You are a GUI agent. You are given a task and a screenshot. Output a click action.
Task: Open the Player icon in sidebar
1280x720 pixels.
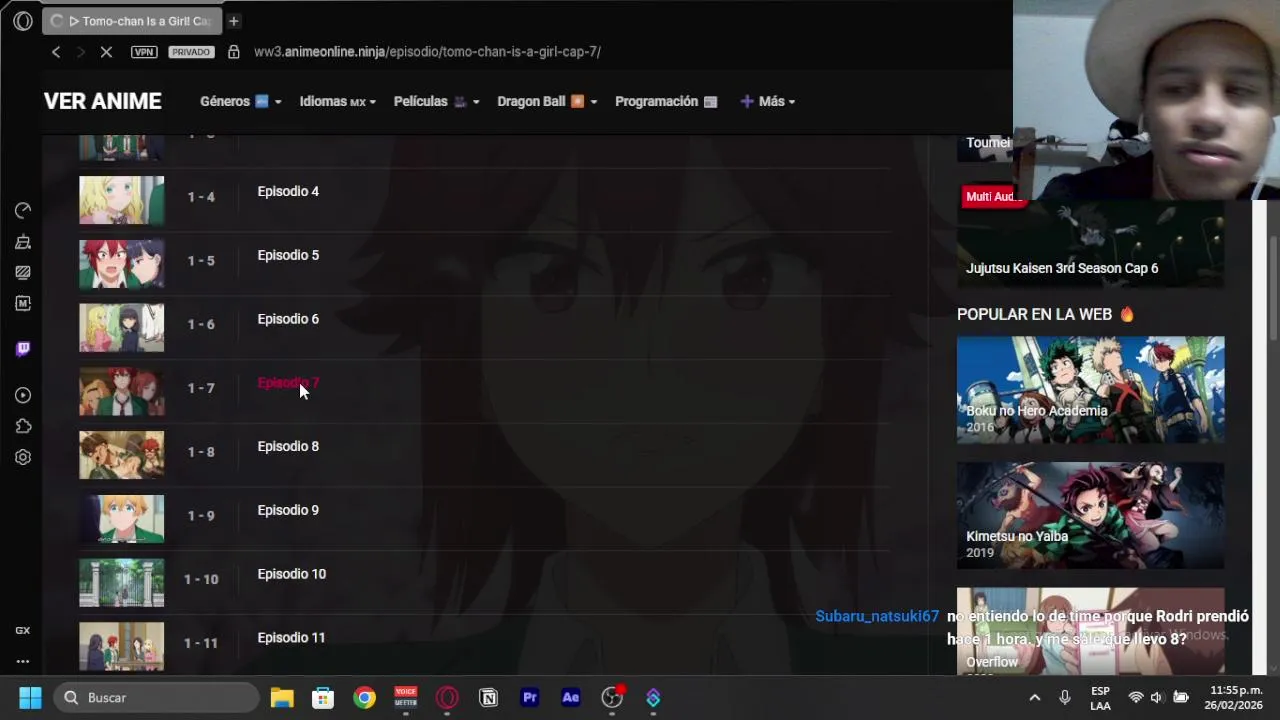(22, 395)
